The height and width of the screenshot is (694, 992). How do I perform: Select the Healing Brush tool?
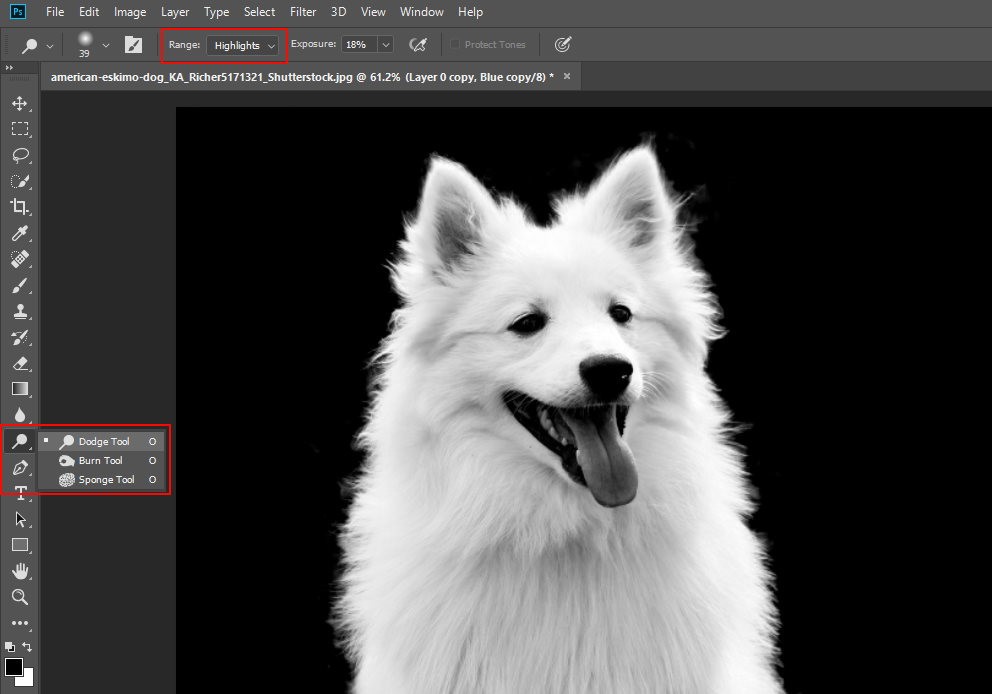tap(20, 259)
